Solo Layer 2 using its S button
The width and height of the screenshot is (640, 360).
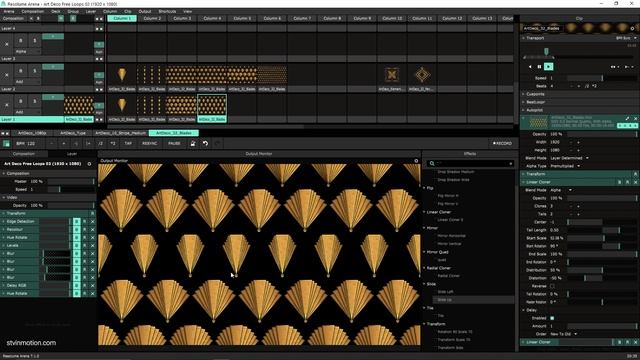pos(35,101)
